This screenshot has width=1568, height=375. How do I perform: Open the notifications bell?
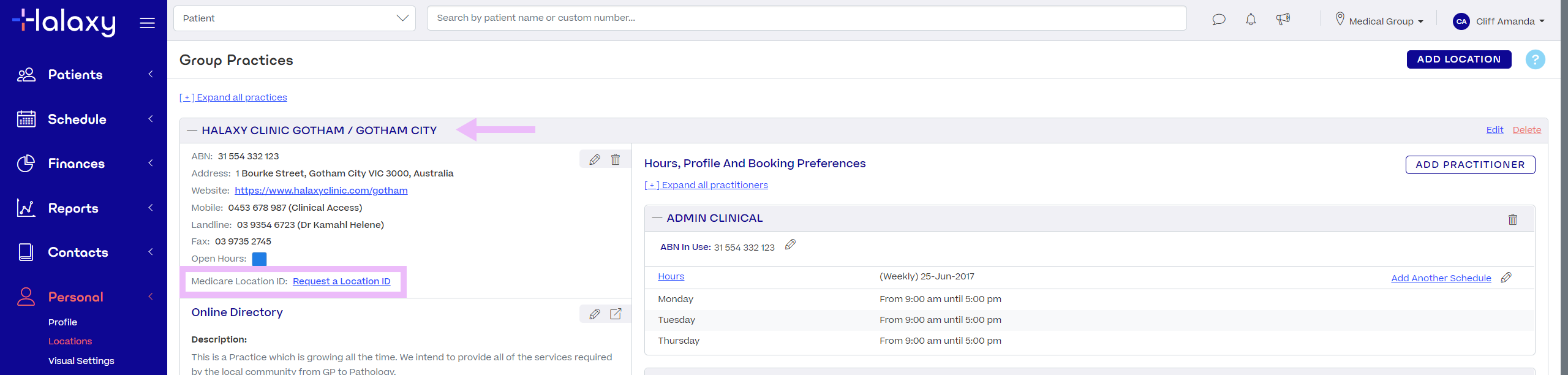pyautogui.click(x=1251, y=20)
